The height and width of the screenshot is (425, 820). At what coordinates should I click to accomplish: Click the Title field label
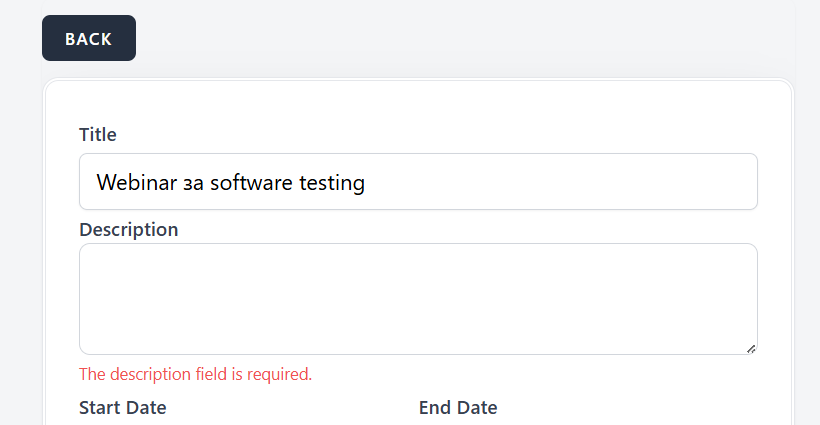(98, 134)
